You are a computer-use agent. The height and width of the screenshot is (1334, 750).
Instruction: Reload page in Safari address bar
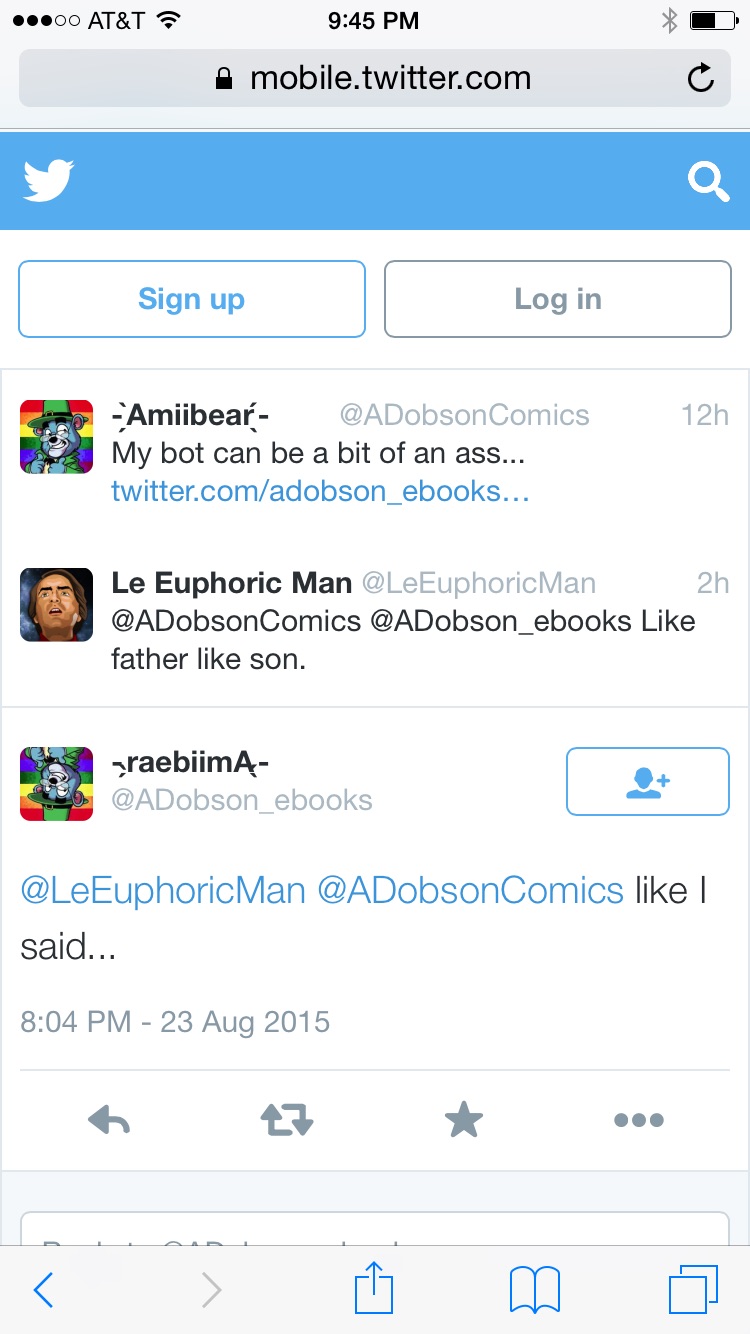coord(701,78)
